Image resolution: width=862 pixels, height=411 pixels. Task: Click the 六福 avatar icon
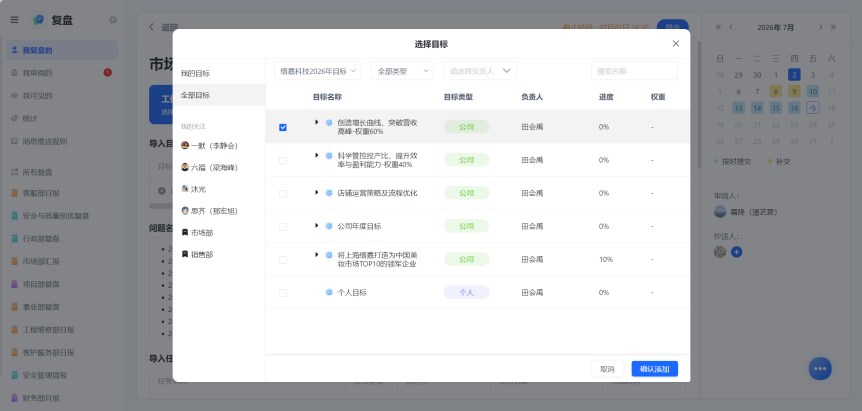185,167
